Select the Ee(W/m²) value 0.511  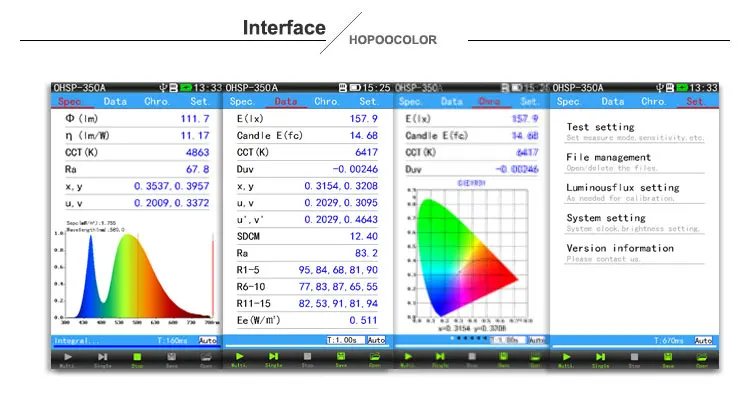coord(364,320)
